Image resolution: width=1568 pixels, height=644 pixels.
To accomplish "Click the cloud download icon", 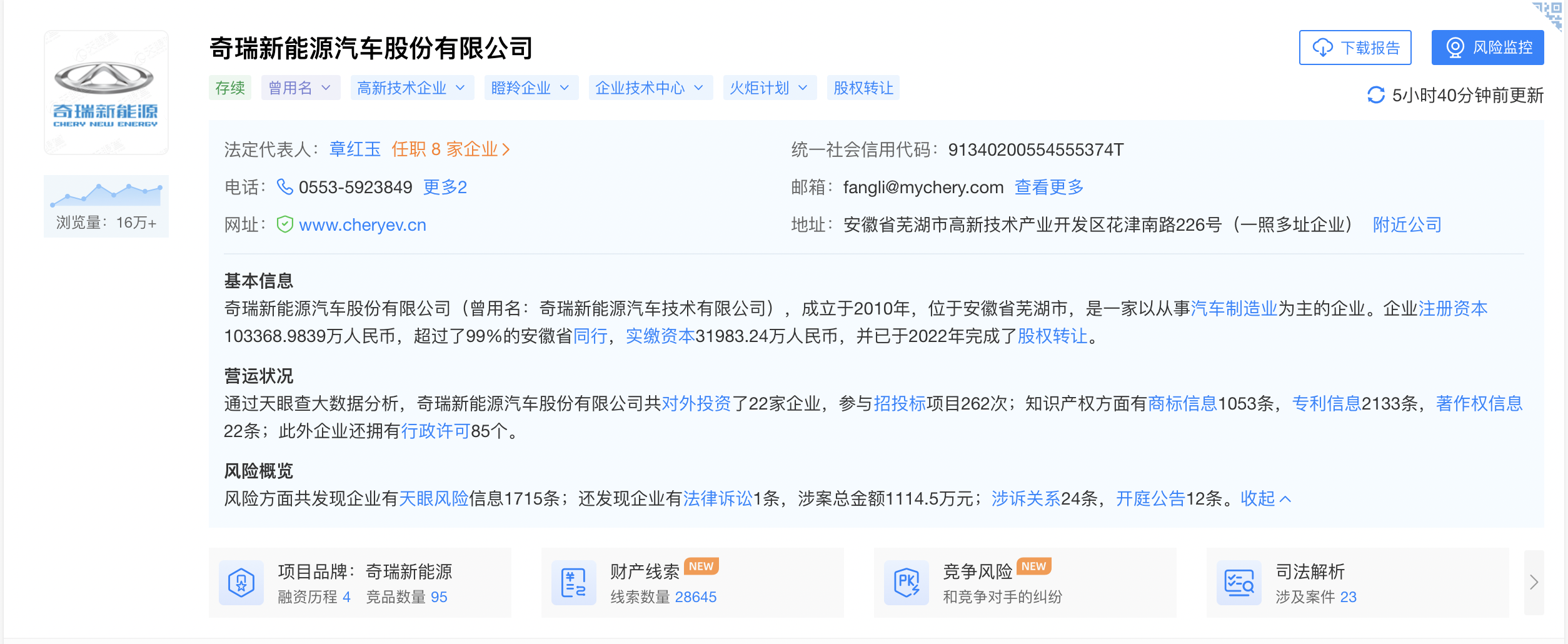I will (1322, 48).
